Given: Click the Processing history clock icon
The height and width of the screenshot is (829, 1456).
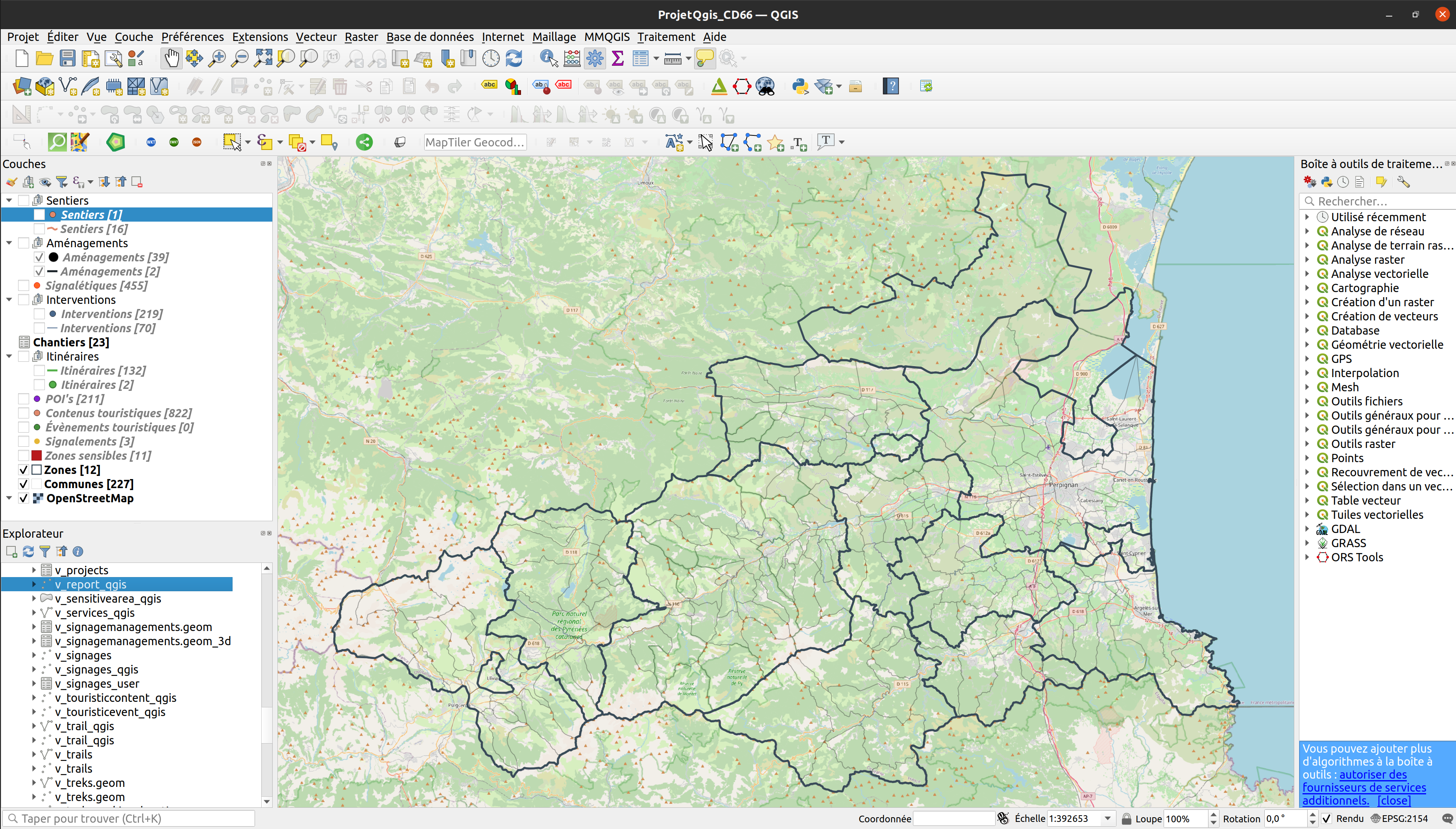Looking at the screenshot, I should coord(1343,182).
